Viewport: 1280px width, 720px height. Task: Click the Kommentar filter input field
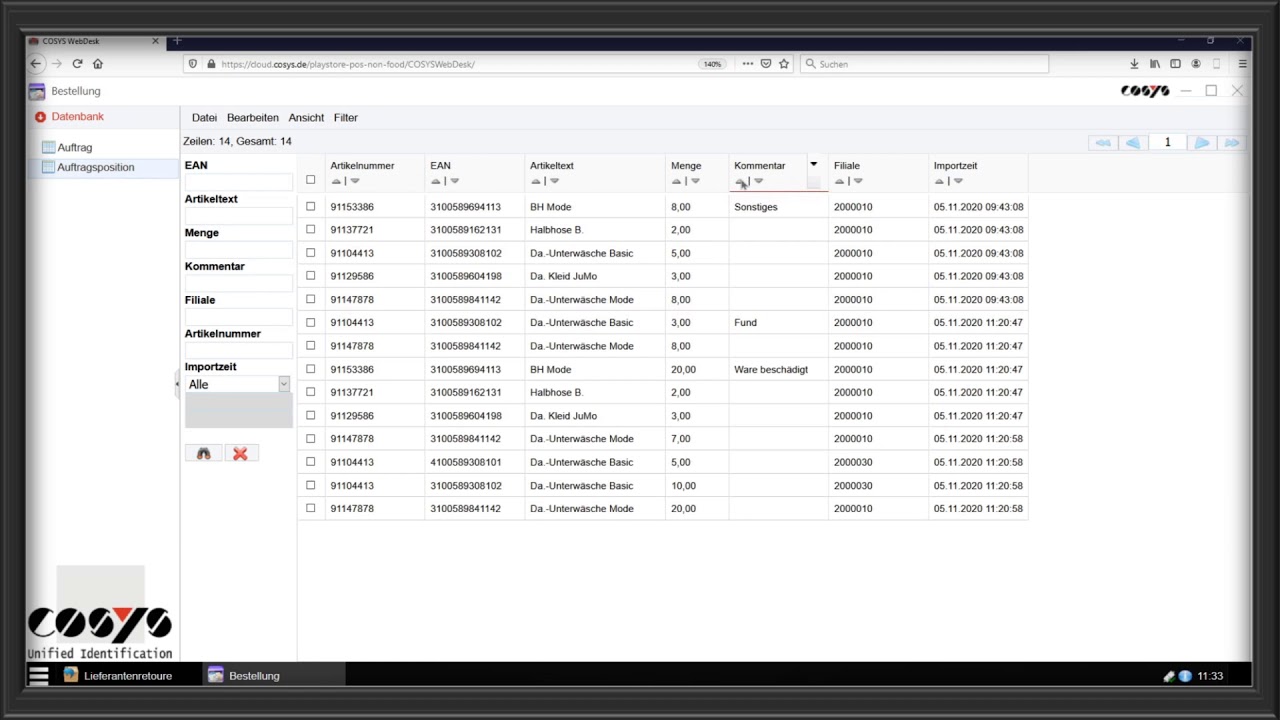pyautogui.click(x=238, y=283)
